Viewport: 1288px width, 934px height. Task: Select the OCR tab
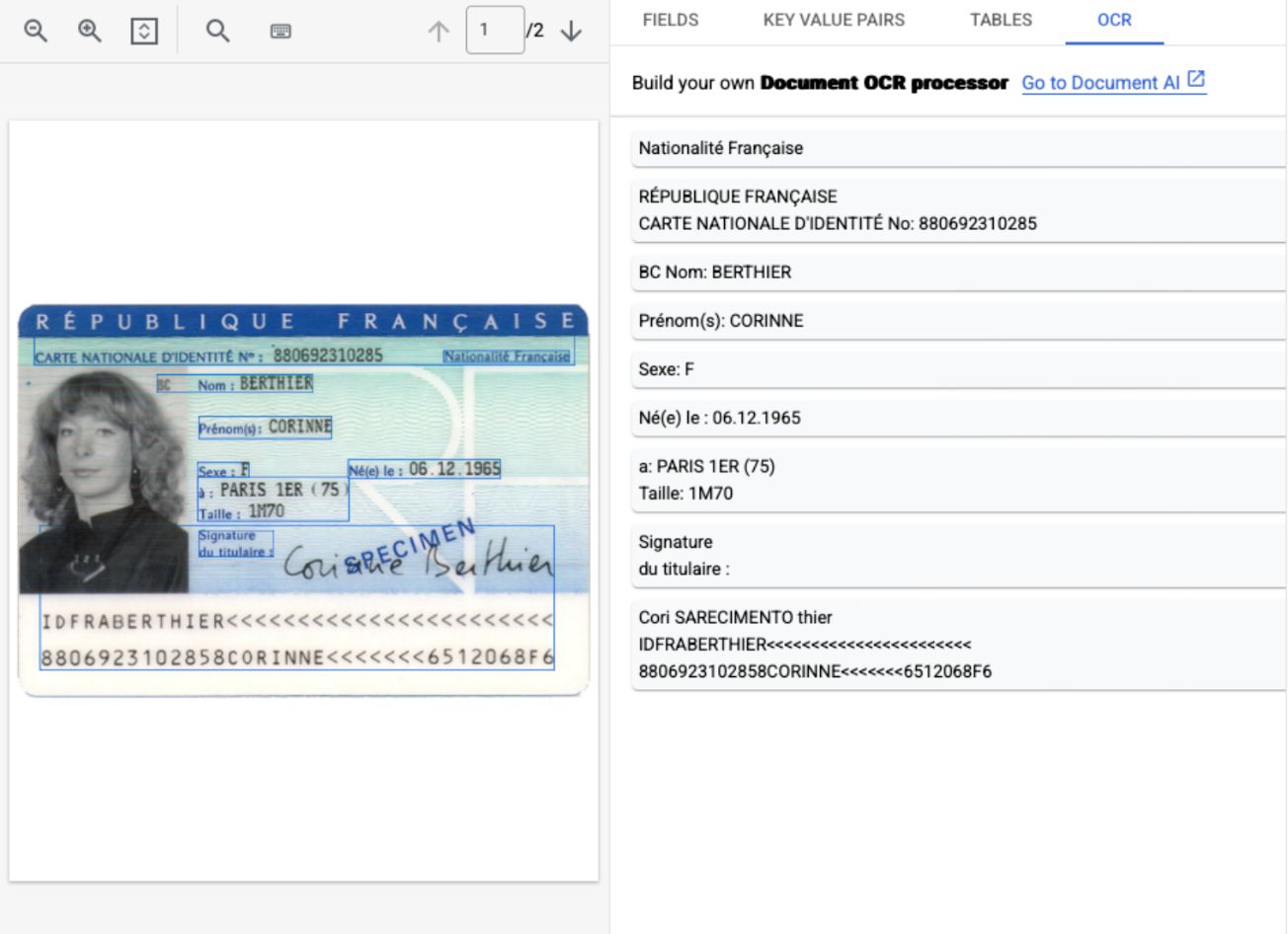1114,20
